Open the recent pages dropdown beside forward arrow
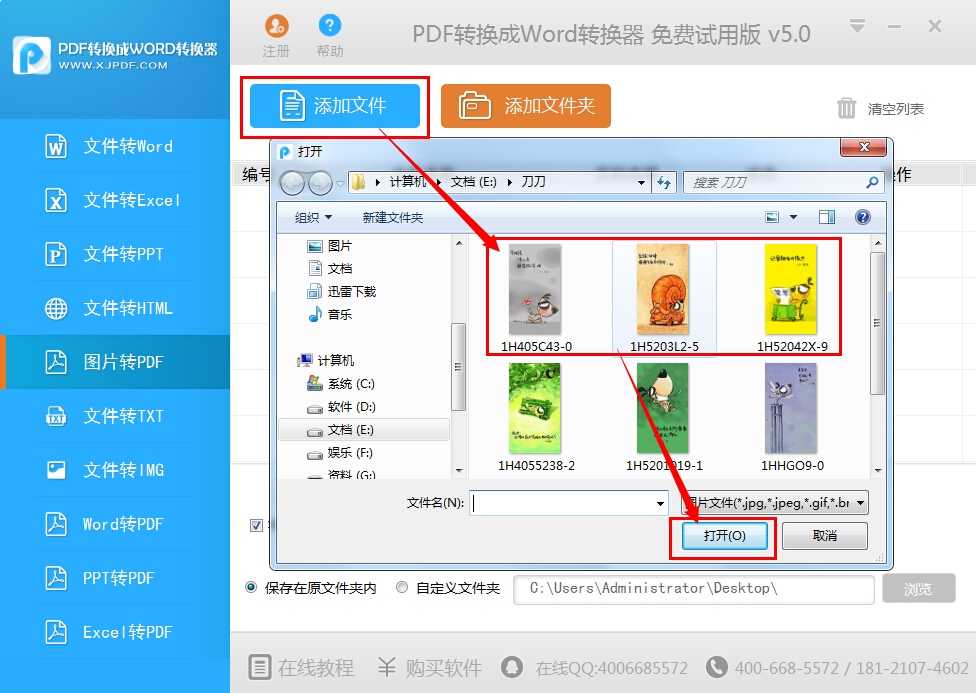Viewport: 976px width, 693px height. coord(340,184)
